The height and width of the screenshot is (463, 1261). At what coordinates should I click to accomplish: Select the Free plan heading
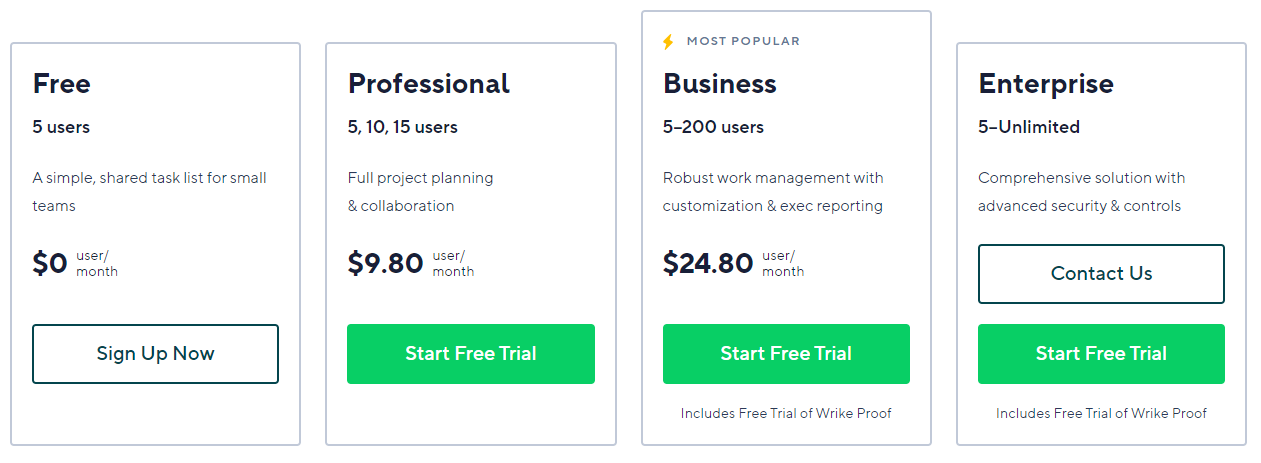62,83
